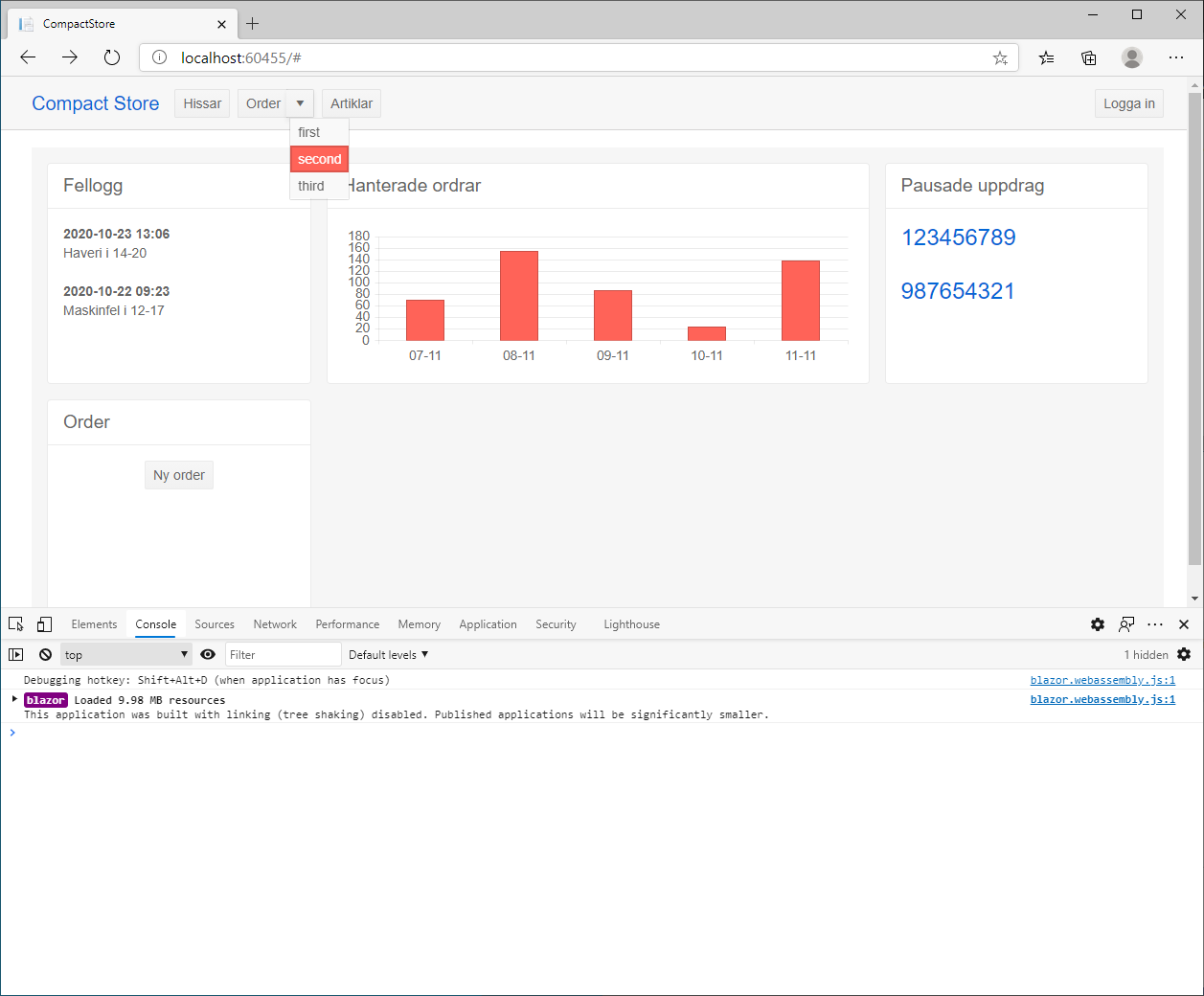The width and height of the screenshot is (1204, 996).
Task: Switch to the Lighthouse tab
Action: tap(631, 624)
